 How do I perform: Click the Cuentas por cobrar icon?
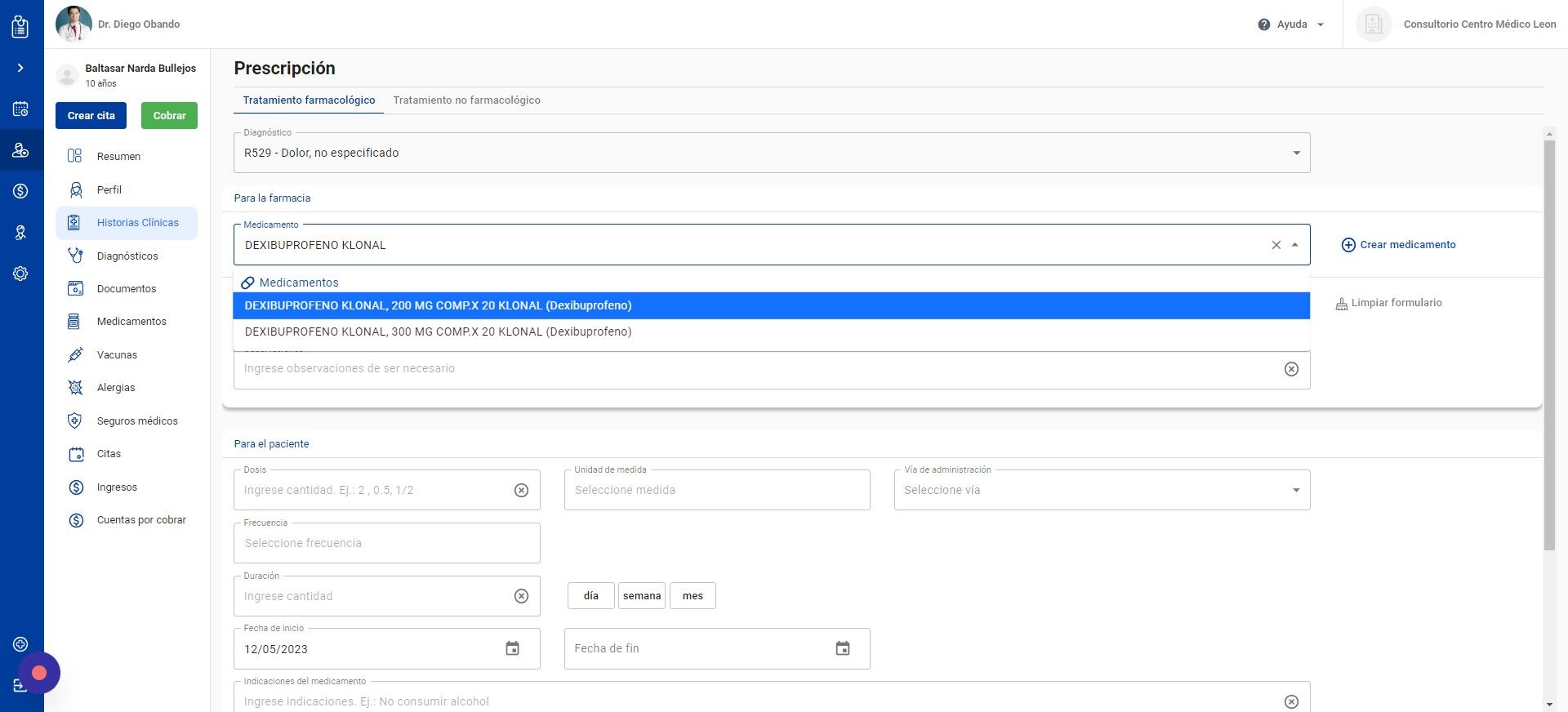tap(76, 520)
